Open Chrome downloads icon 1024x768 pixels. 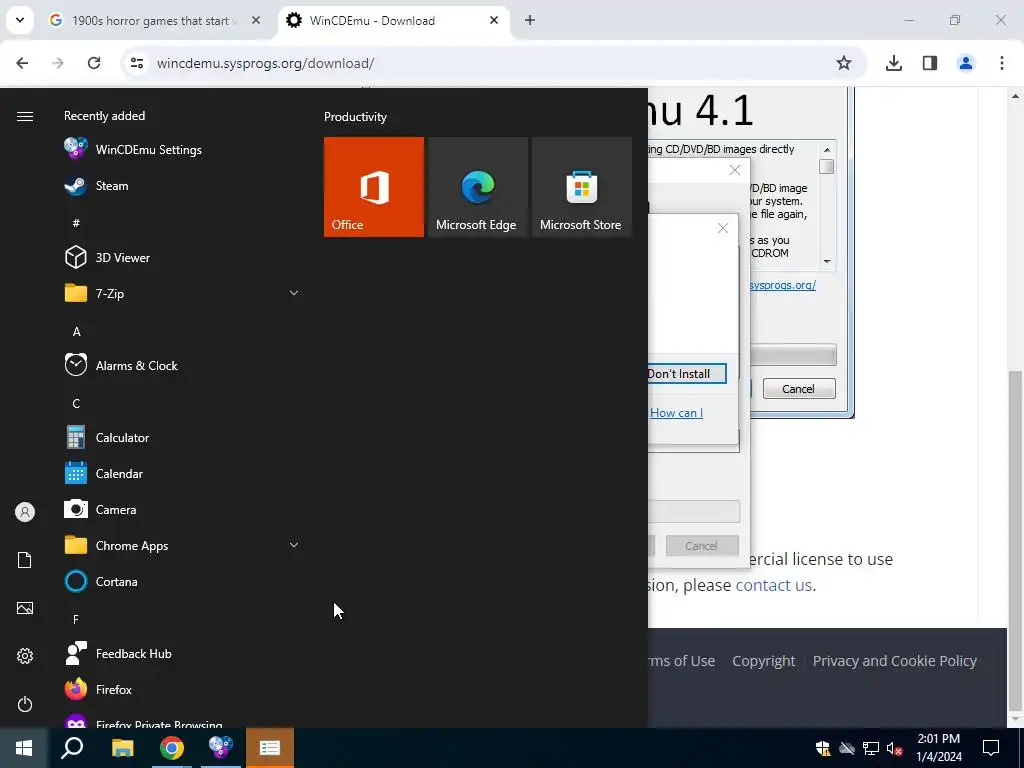pyautogui.click(x=893, y=63)
